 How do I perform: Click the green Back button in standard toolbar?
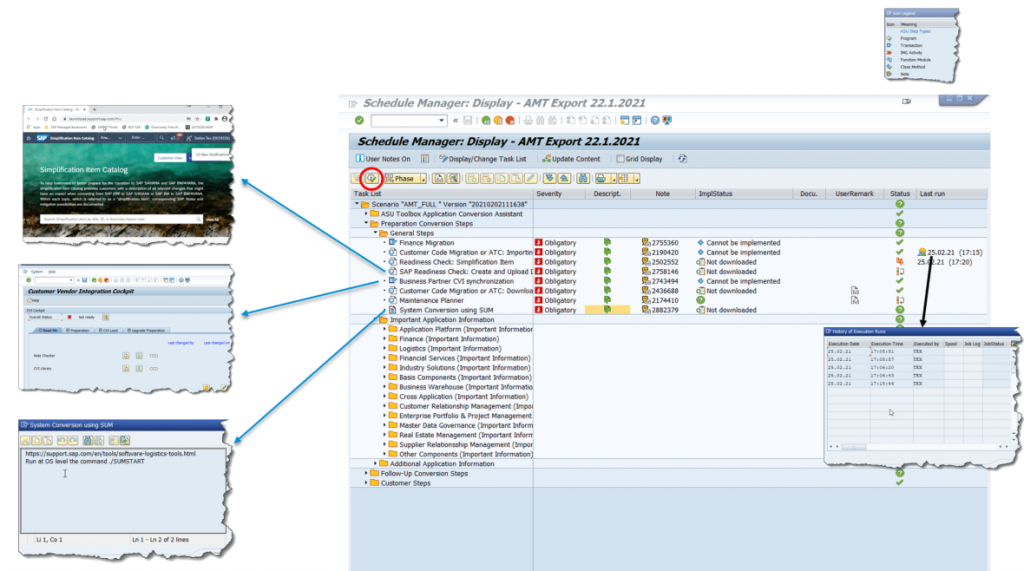[486, 120]
